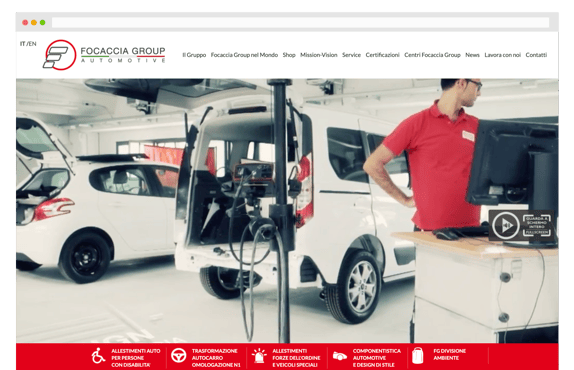
Task: Open Allestimenti forze dell'ordine e veicoli speciali
Action: (296, 358)
